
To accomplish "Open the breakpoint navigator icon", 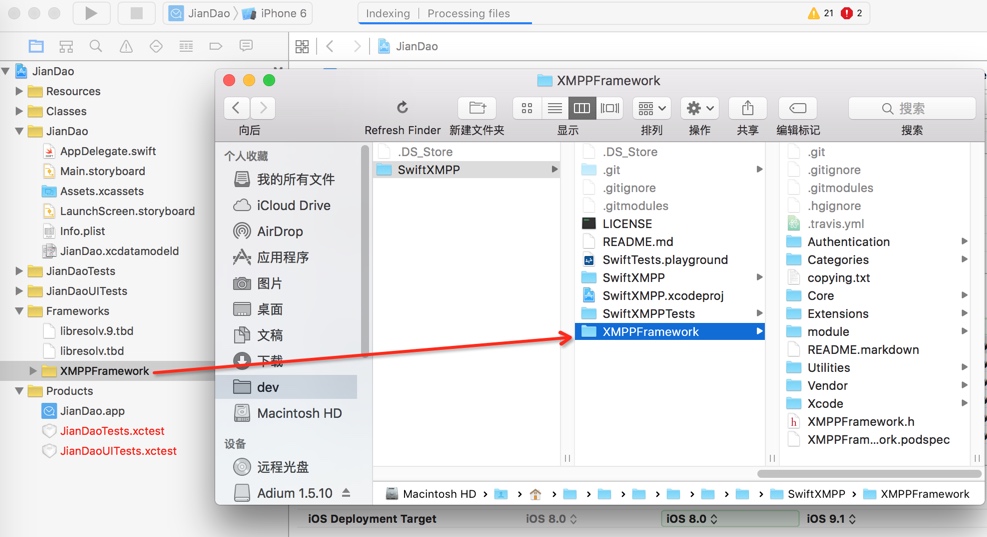I will [216, 46].
